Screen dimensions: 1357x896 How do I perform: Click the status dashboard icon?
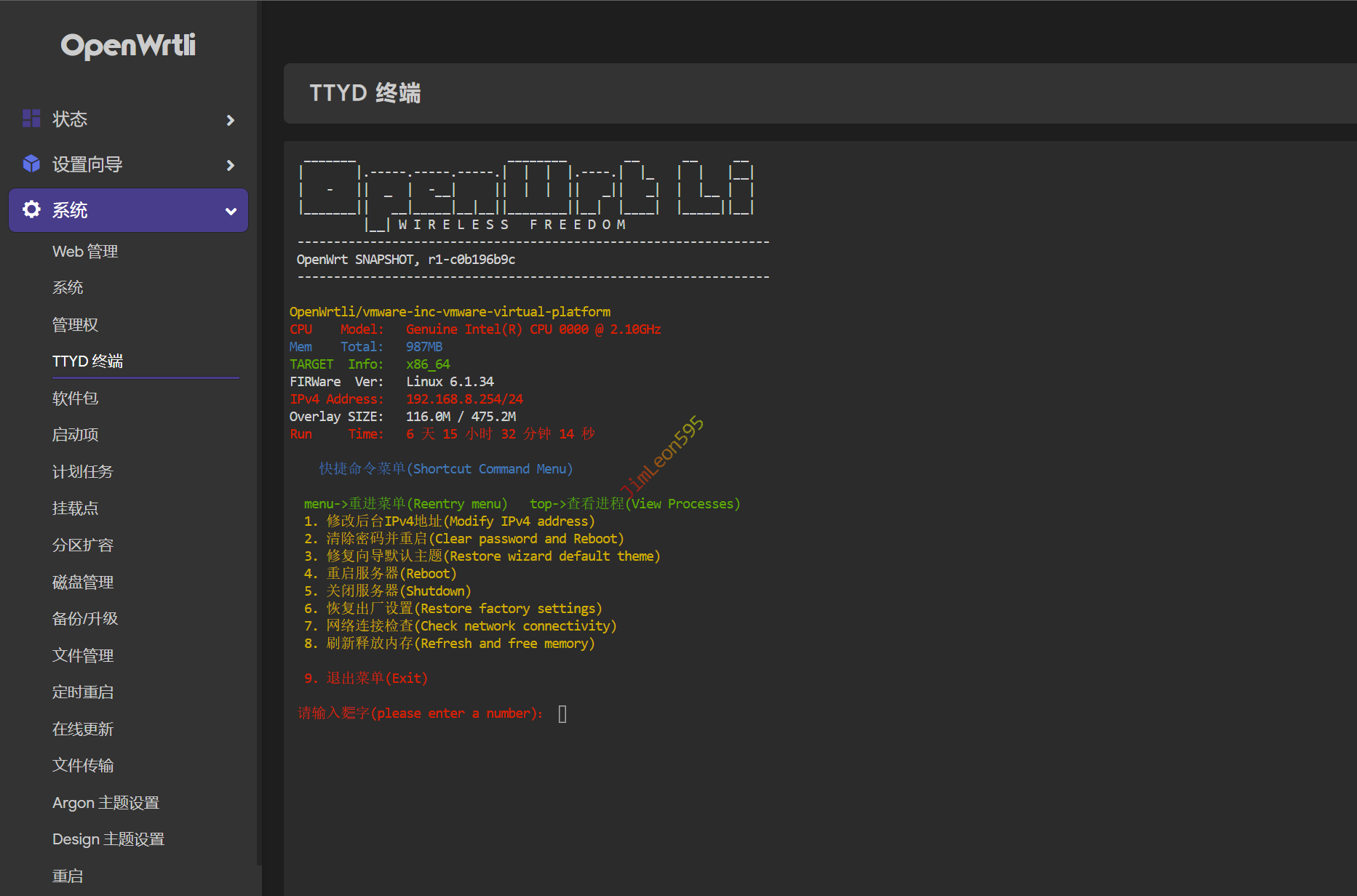(x=31, y=119)
